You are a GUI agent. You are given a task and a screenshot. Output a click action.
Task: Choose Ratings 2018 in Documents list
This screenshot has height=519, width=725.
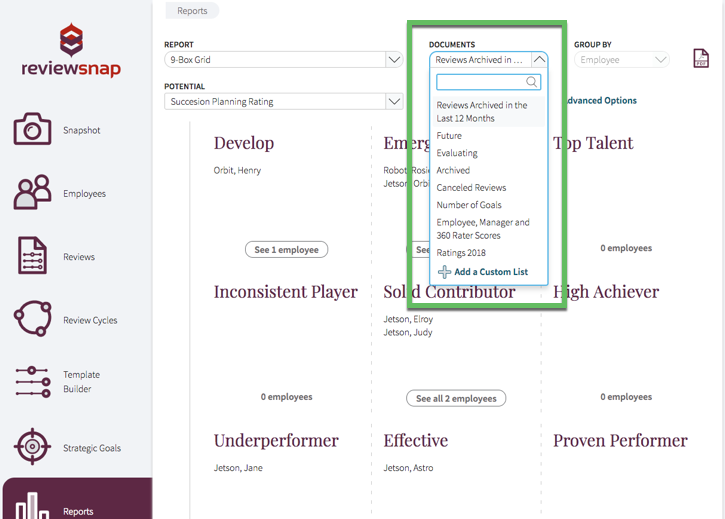point(461,253)
